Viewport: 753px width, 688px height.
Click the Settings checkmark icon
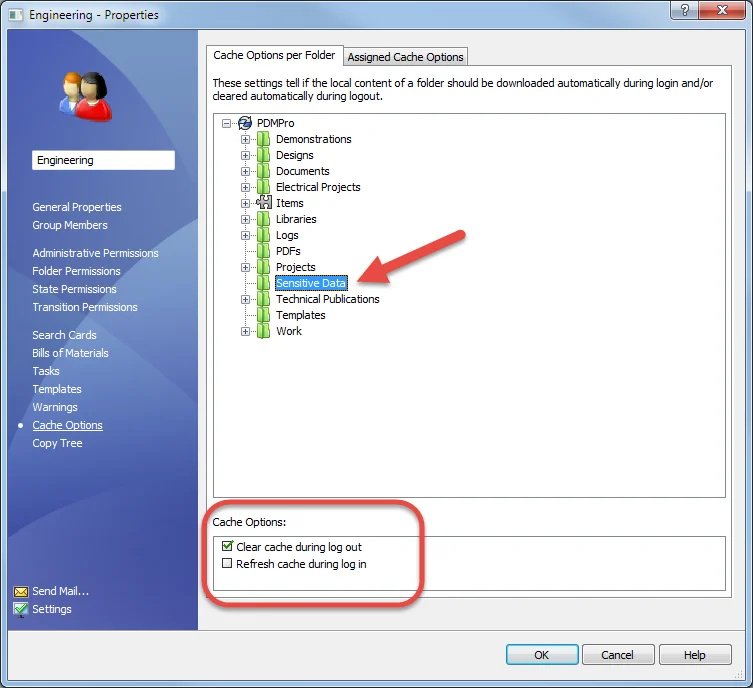(x=21, y=609)
